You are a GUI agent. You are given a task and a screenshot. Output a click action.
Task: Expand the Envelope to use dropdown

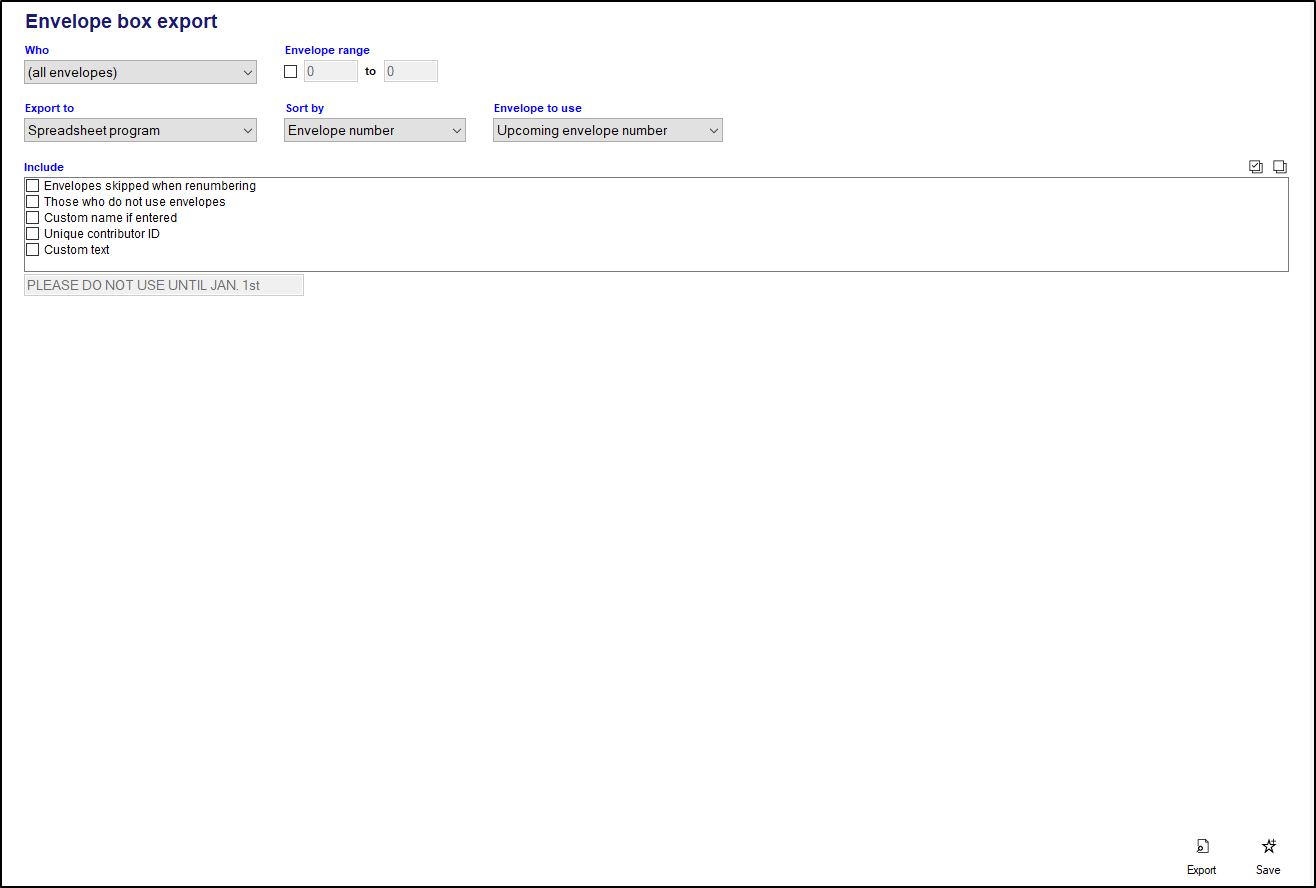607,130
